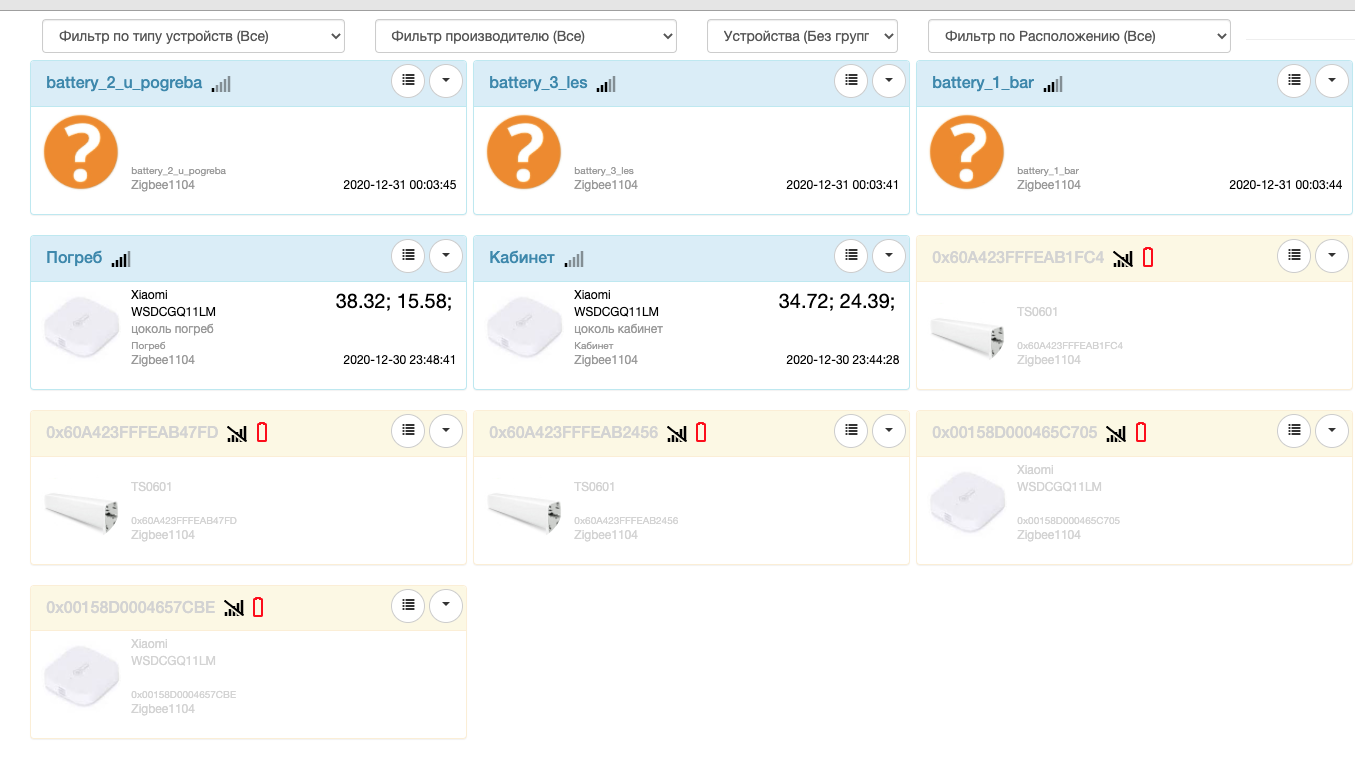Open list menu for Кабинет card
This screenshot has height=757, width=1355.
[x=851, y=256]
